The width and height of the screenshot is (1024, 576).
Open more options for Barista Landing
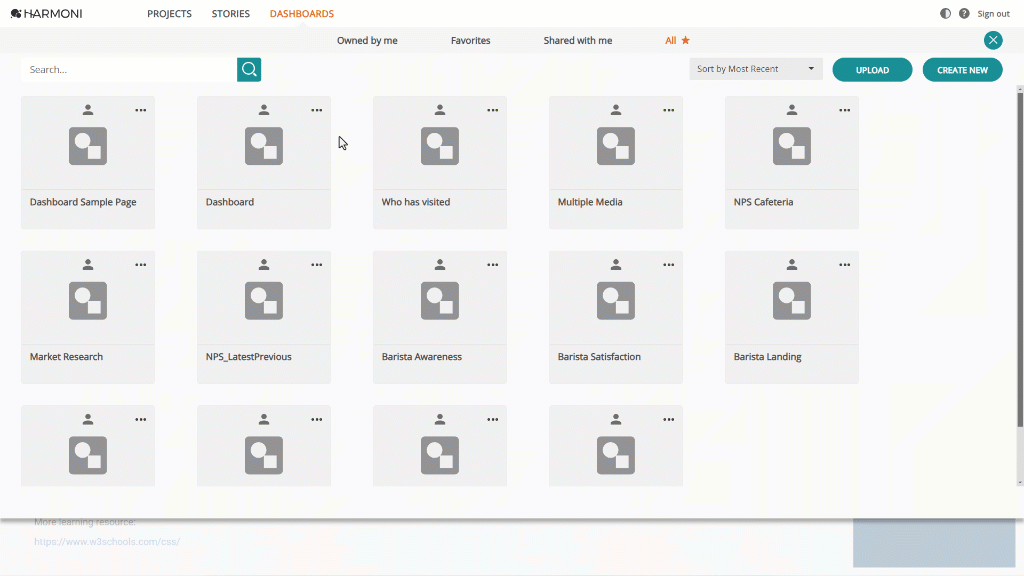click(x=844, y=265)
